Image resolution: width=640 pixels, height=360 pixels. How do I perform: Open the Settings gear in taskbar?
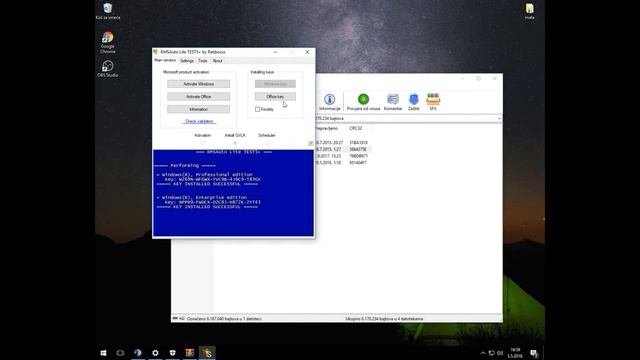[155, 353]
